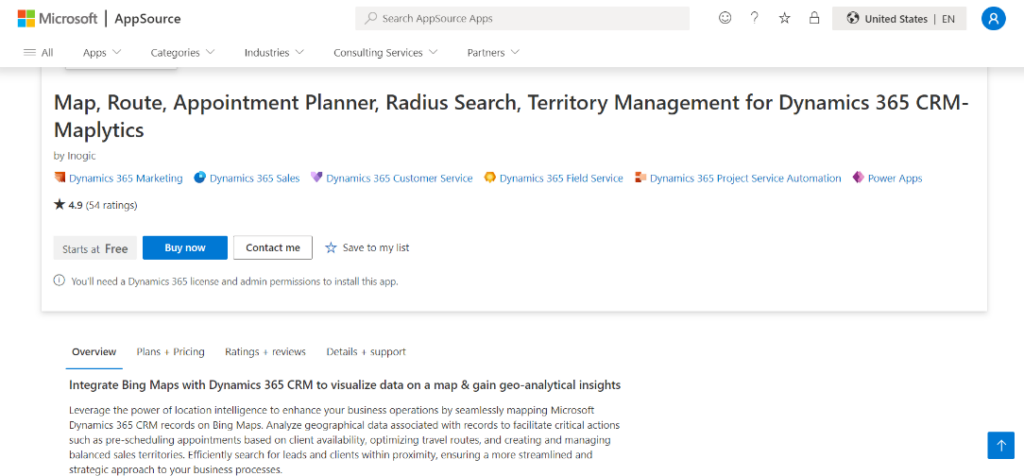
Task: Click the star favorites icon in header
Action: (x=785, y=18)
